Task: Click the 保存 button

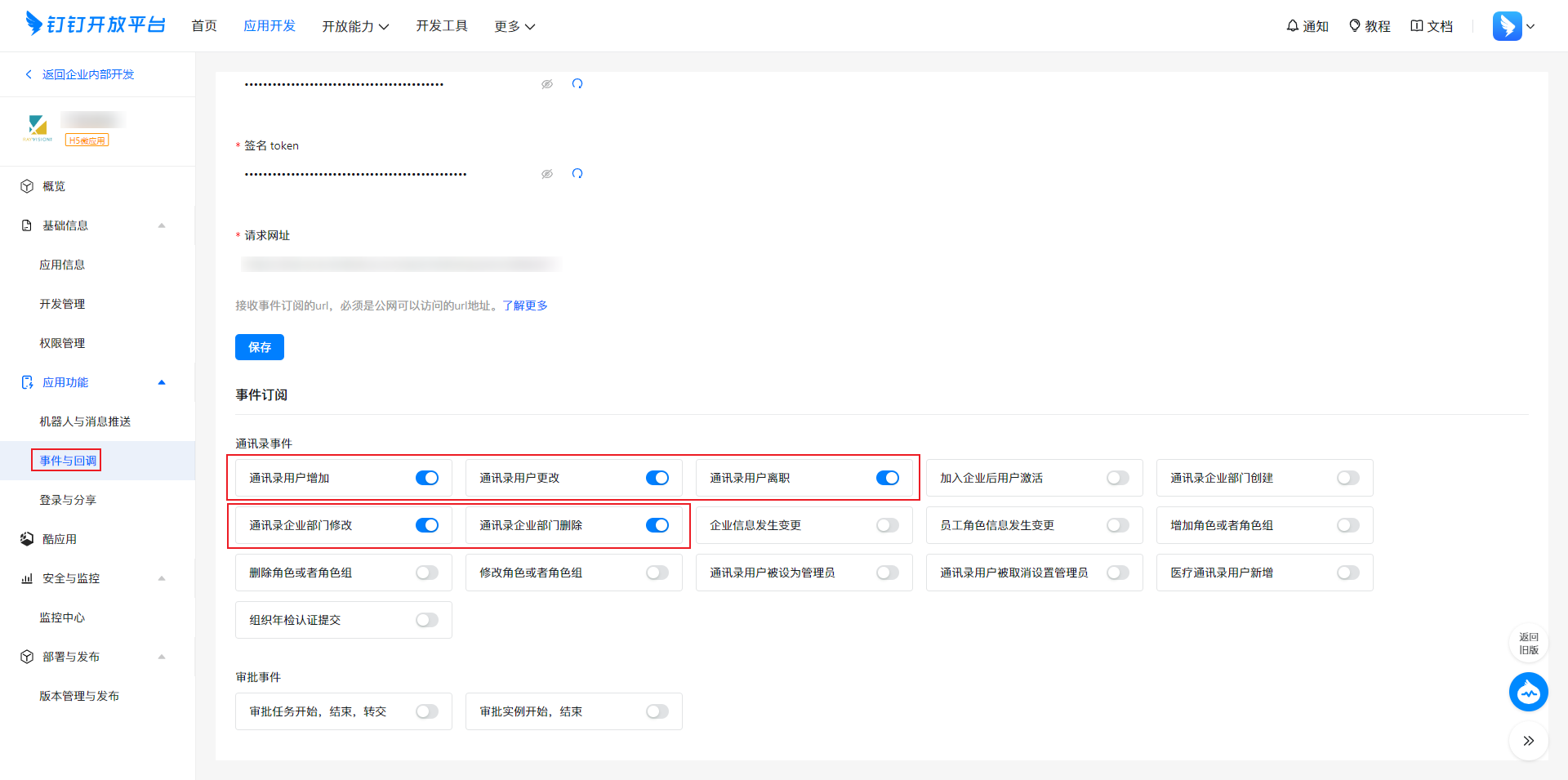Action: [x=260, y=347]
